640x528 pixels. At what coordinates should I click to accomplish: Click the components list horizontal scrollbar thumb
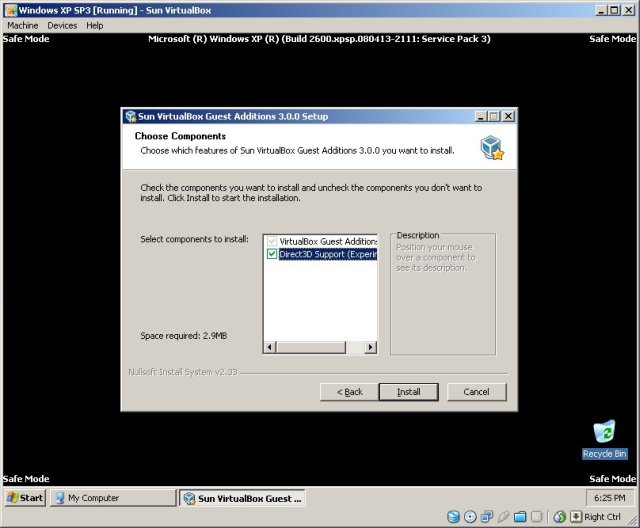311,347
